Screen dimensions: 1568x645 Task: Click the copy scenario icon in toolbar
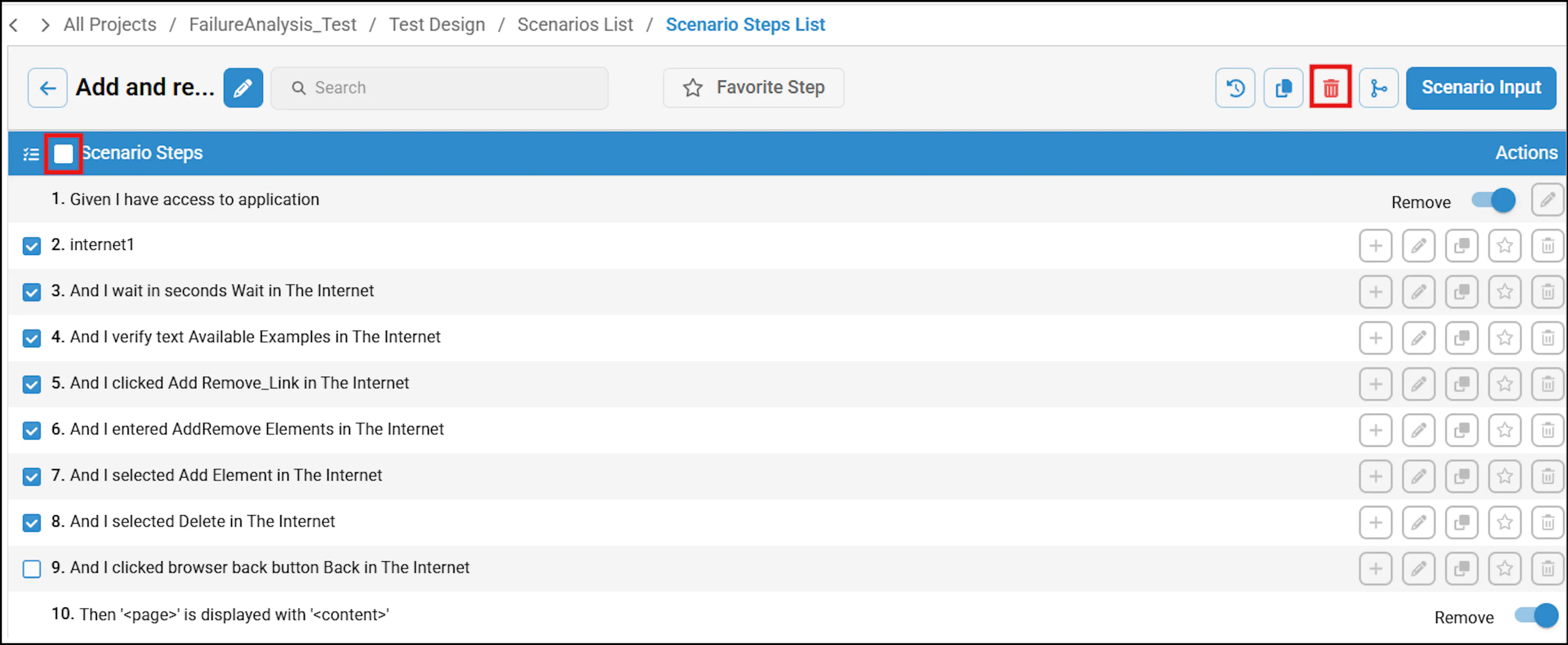click(x=1283, y=88)
